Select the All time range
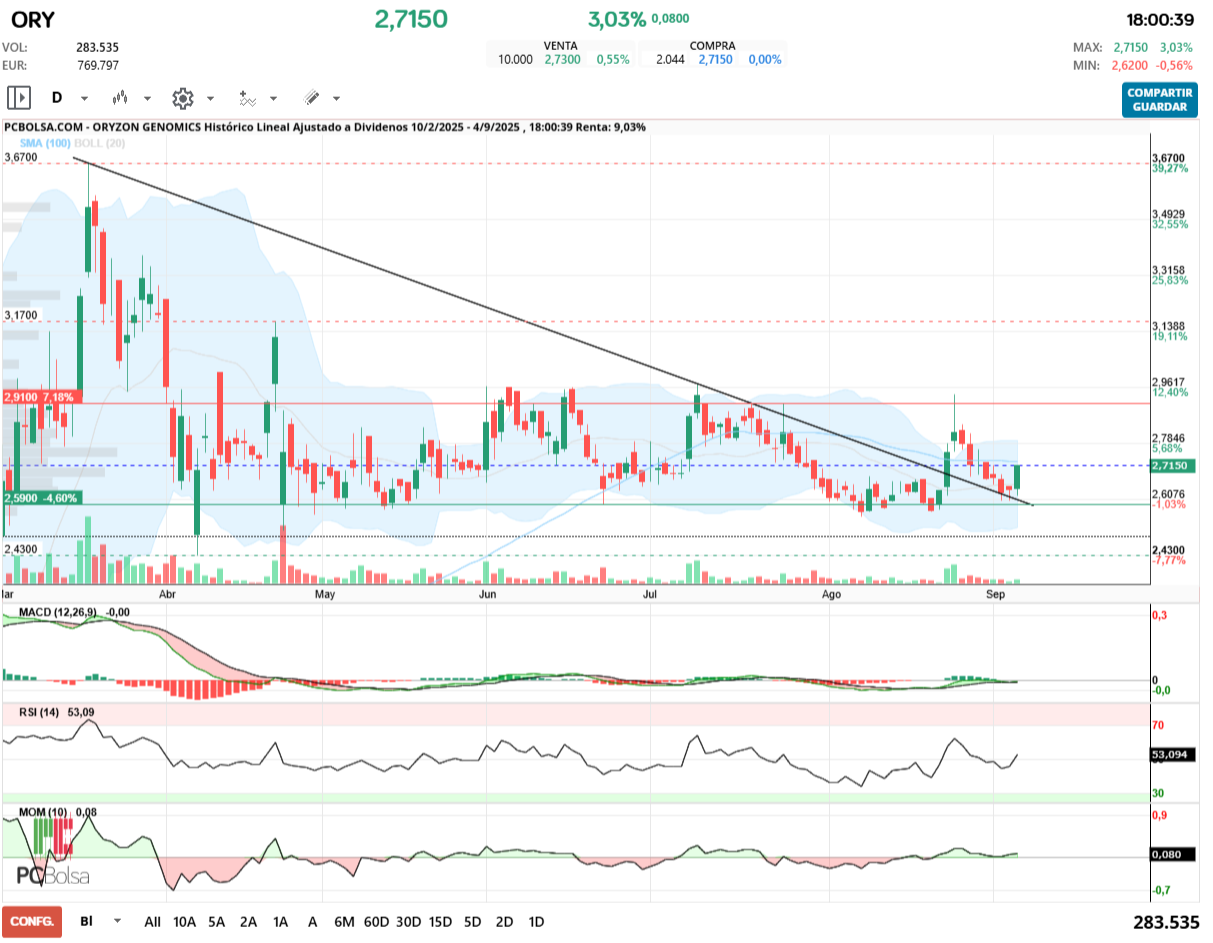 (152, 921)
